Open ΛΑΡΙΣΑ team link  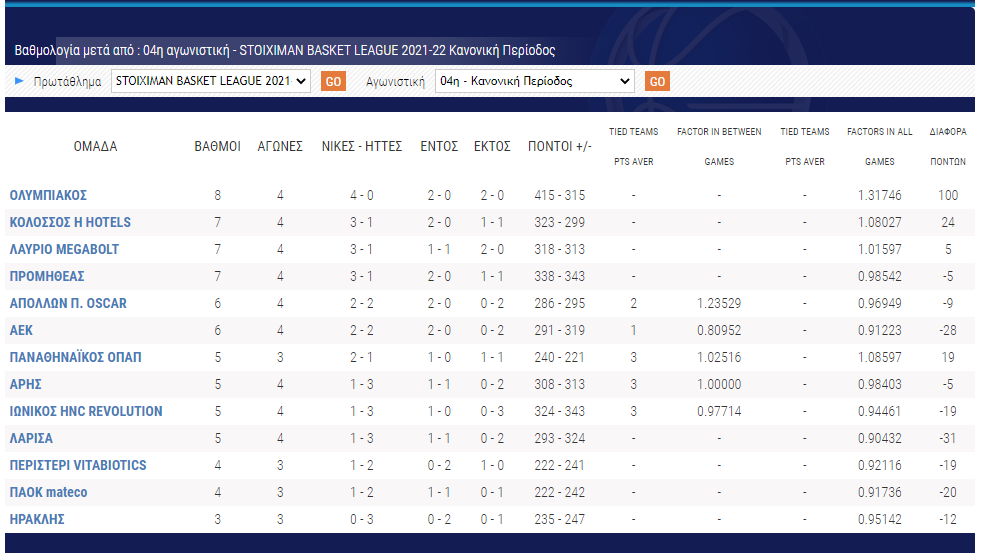pyautogui.click(x=31, y=438)
